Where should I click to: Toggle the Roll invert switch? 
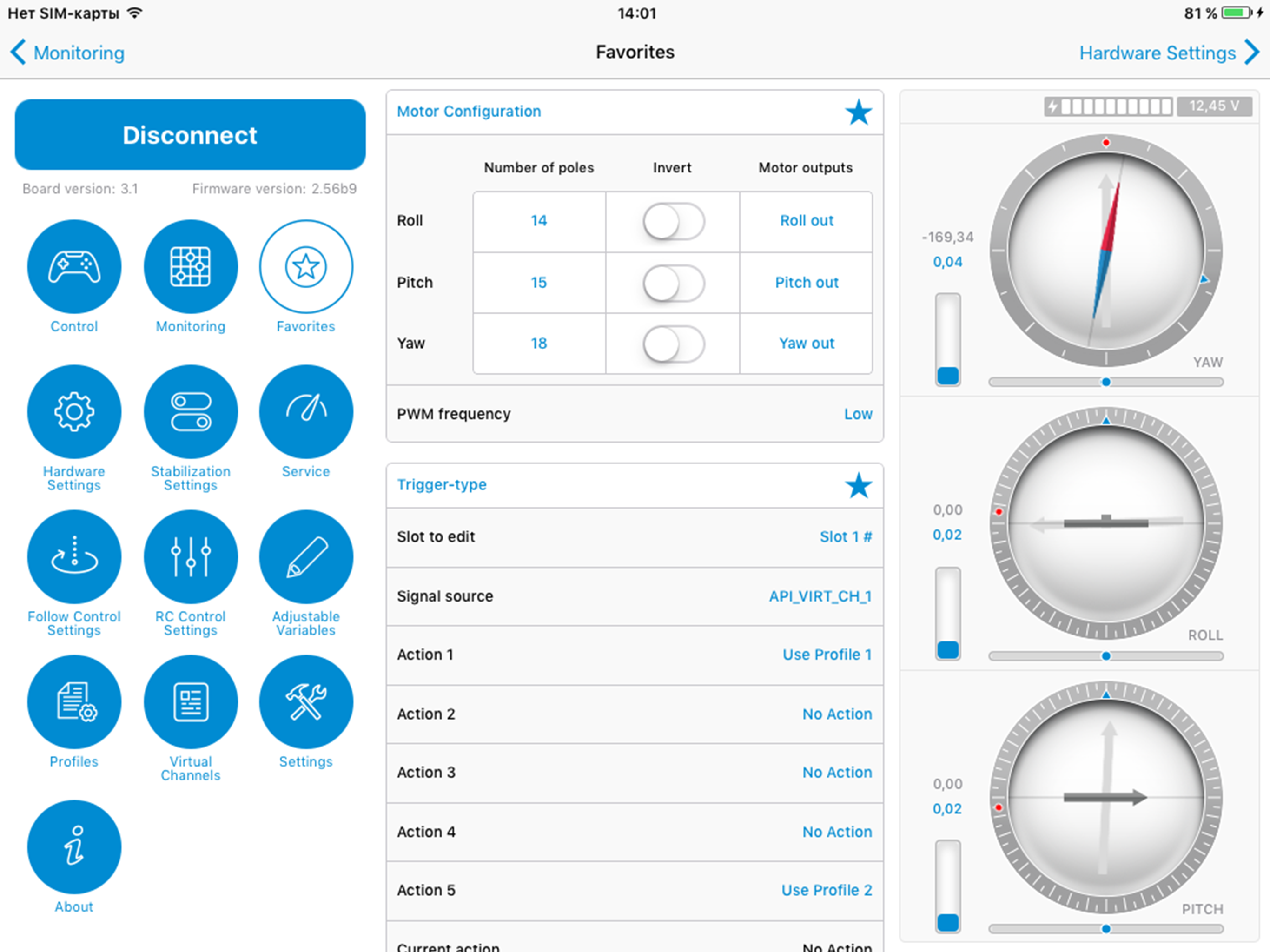(x=673, y=221)
